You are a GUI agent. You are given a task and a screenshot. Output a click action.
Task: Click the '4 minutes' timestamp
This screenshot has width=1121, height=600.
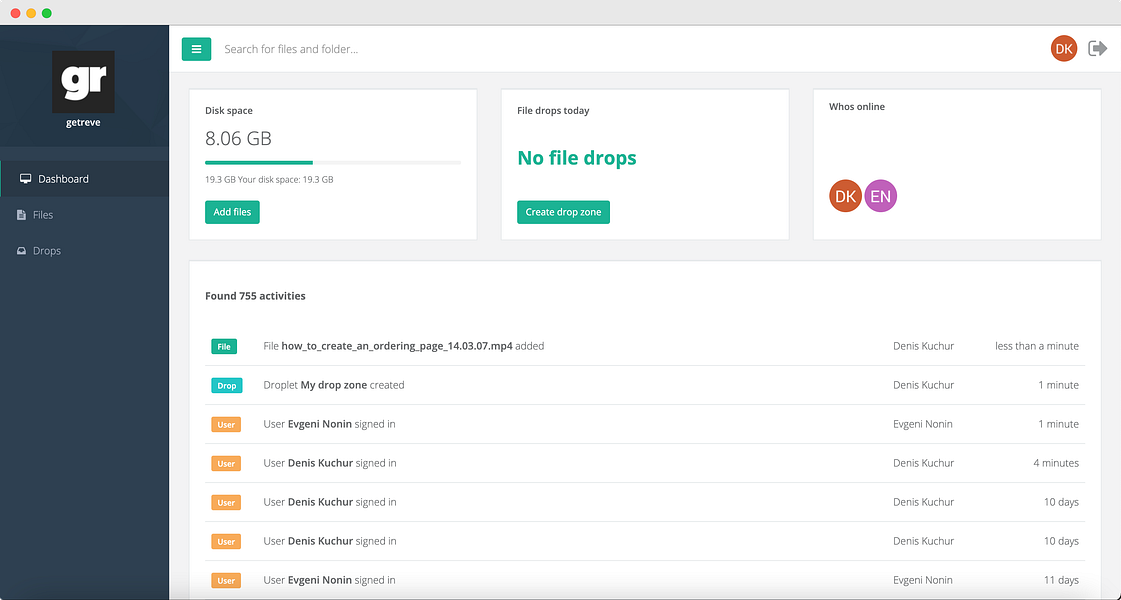tap(1056, 463)
